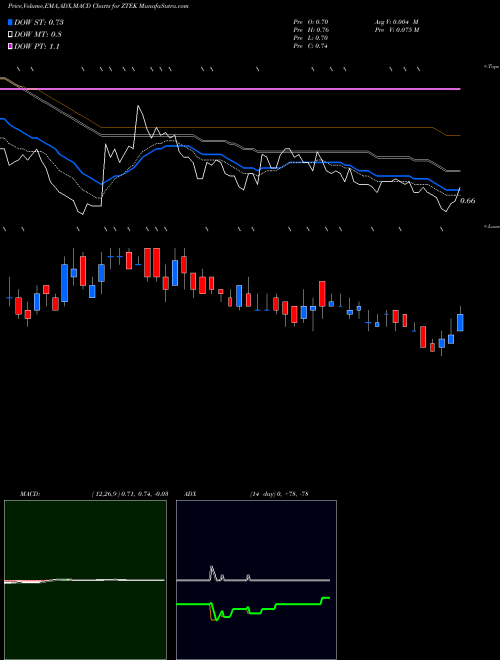Click the tallest blue candlestick near chart left
Viewport: 500px width, 660px height.
64,283
